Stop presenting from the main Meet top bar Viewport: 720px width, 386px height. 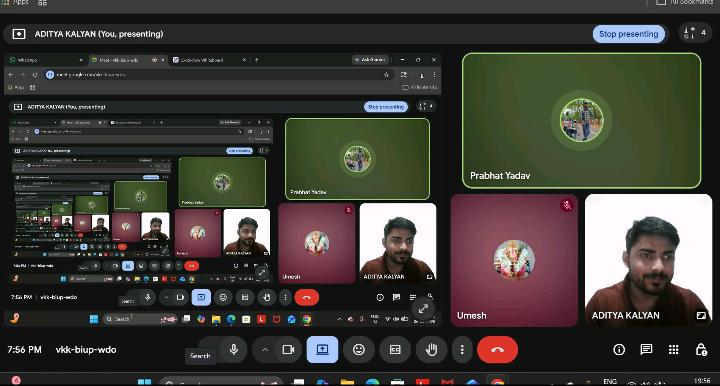[x=629, y=34]
